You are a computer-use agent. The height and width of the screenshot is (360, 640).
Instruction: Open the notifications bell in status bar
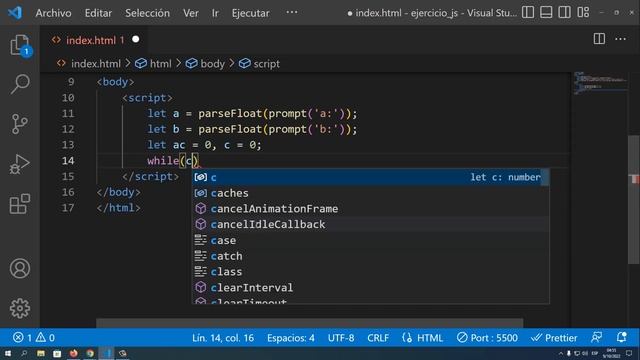click(621, 338)
